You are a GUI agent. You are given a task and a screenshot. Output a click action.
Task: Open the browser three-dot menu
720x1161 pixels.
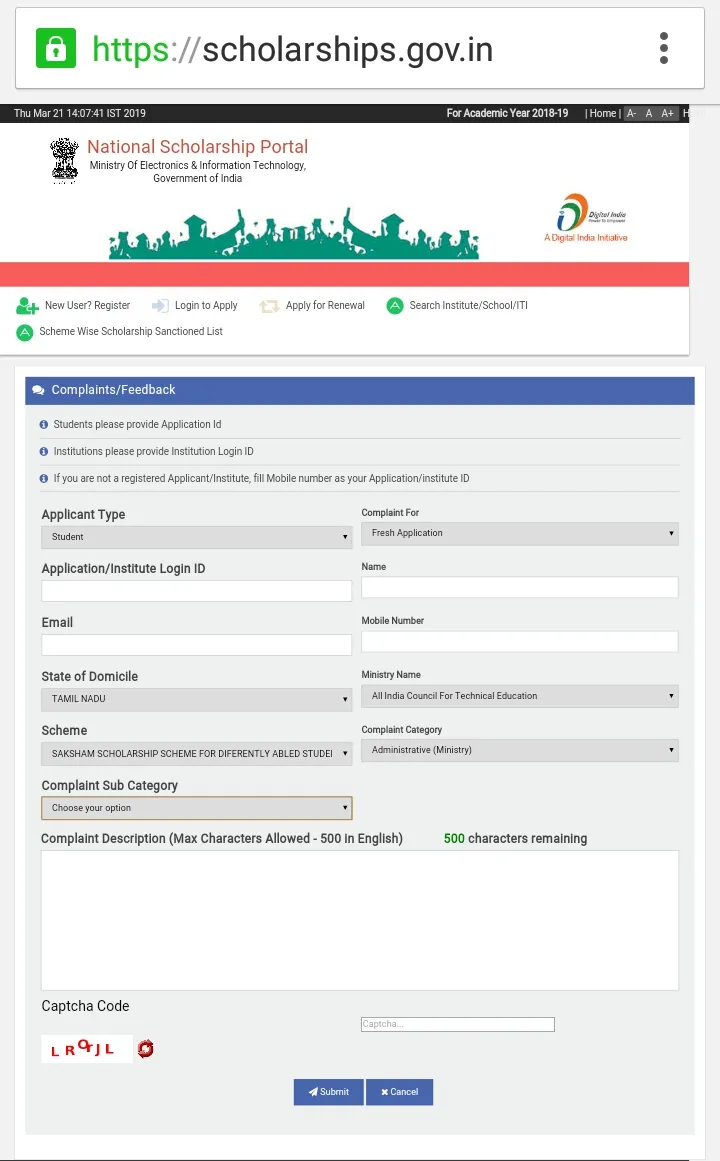[x=664, y=48]
